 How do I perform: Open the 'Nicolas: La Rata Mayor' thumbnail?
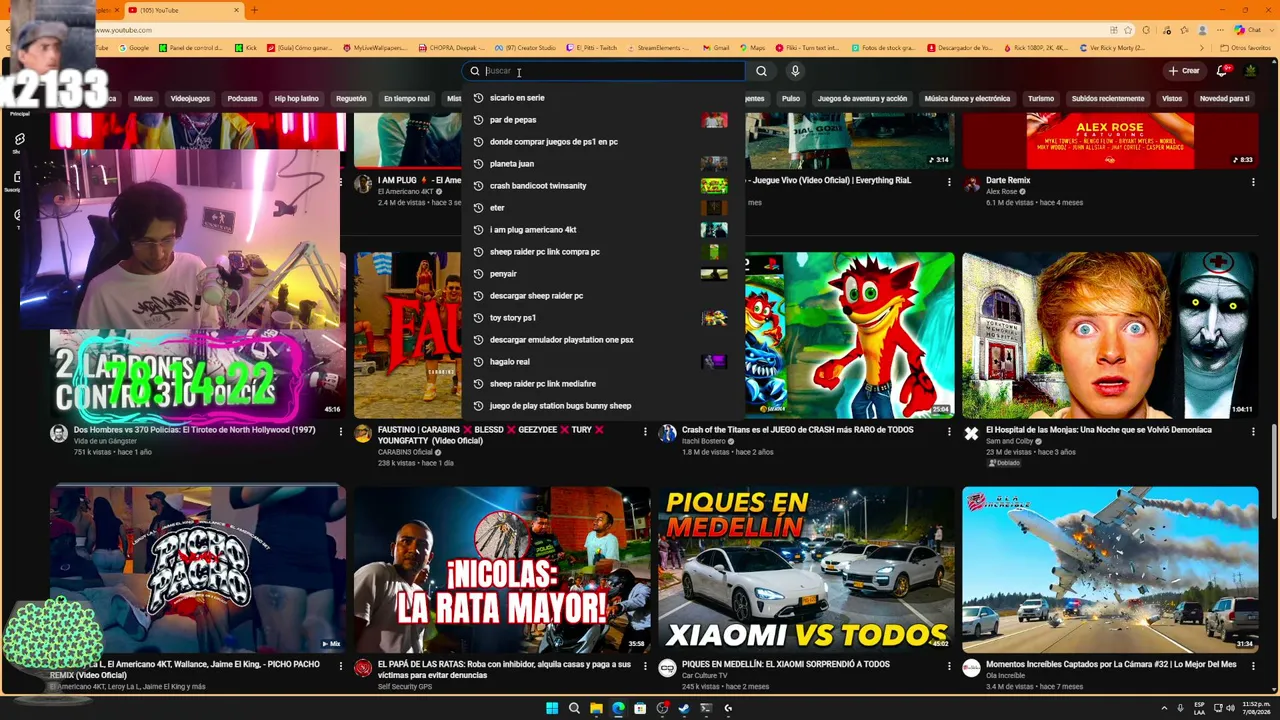point(502,569)
